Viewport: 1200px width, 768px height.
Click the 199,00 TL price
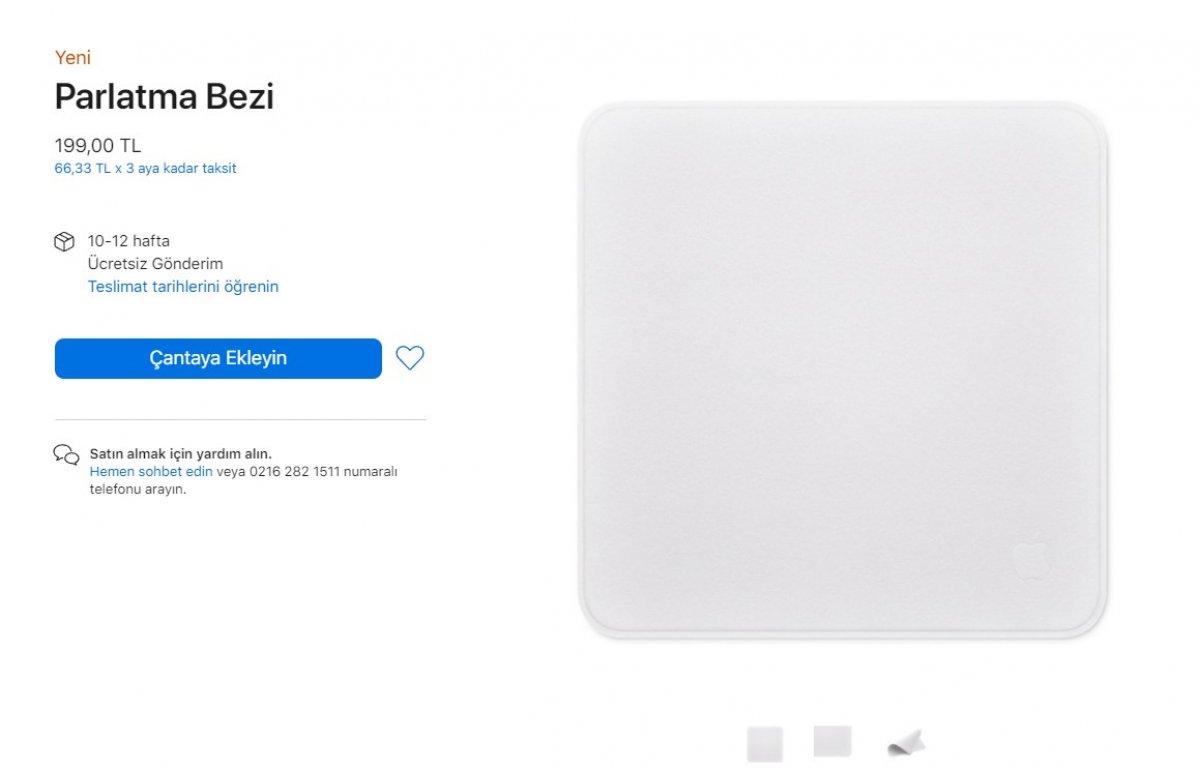pyautogui.click(x=97, y=145)
